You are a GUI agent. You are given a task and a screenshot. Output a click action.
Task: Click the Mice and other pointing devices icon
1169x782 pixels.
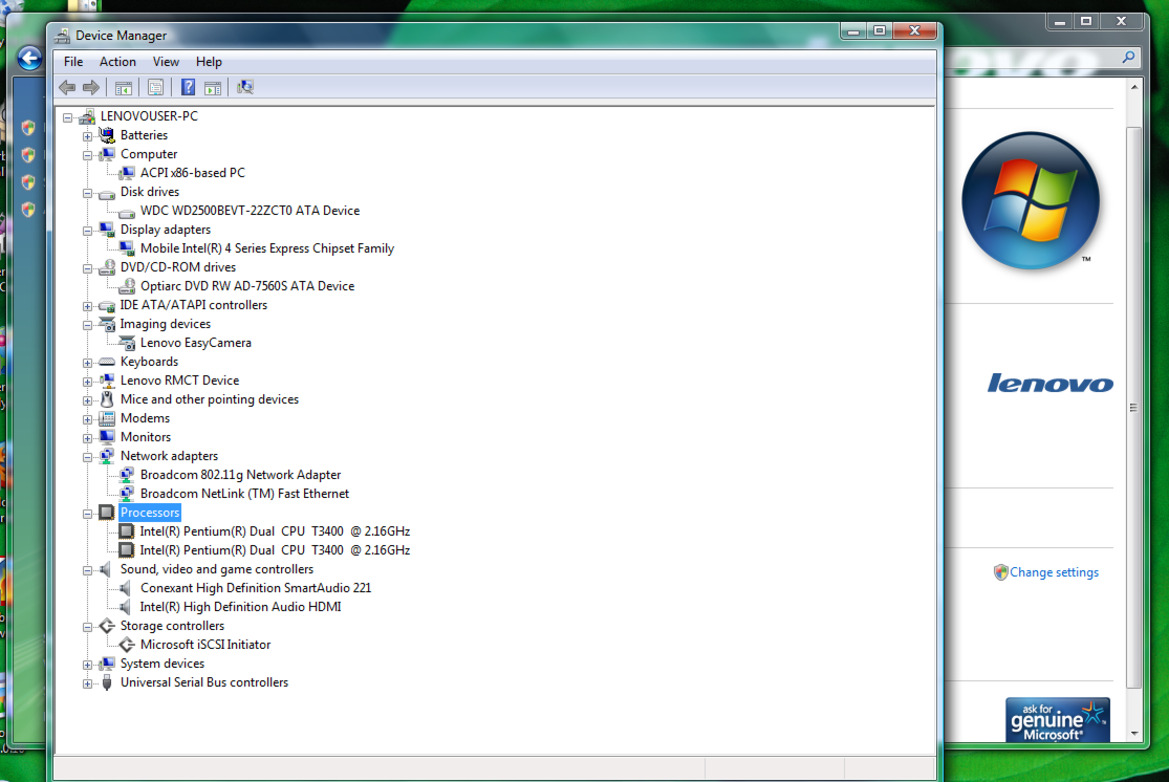pyautogui.click(x=107, y=399)
